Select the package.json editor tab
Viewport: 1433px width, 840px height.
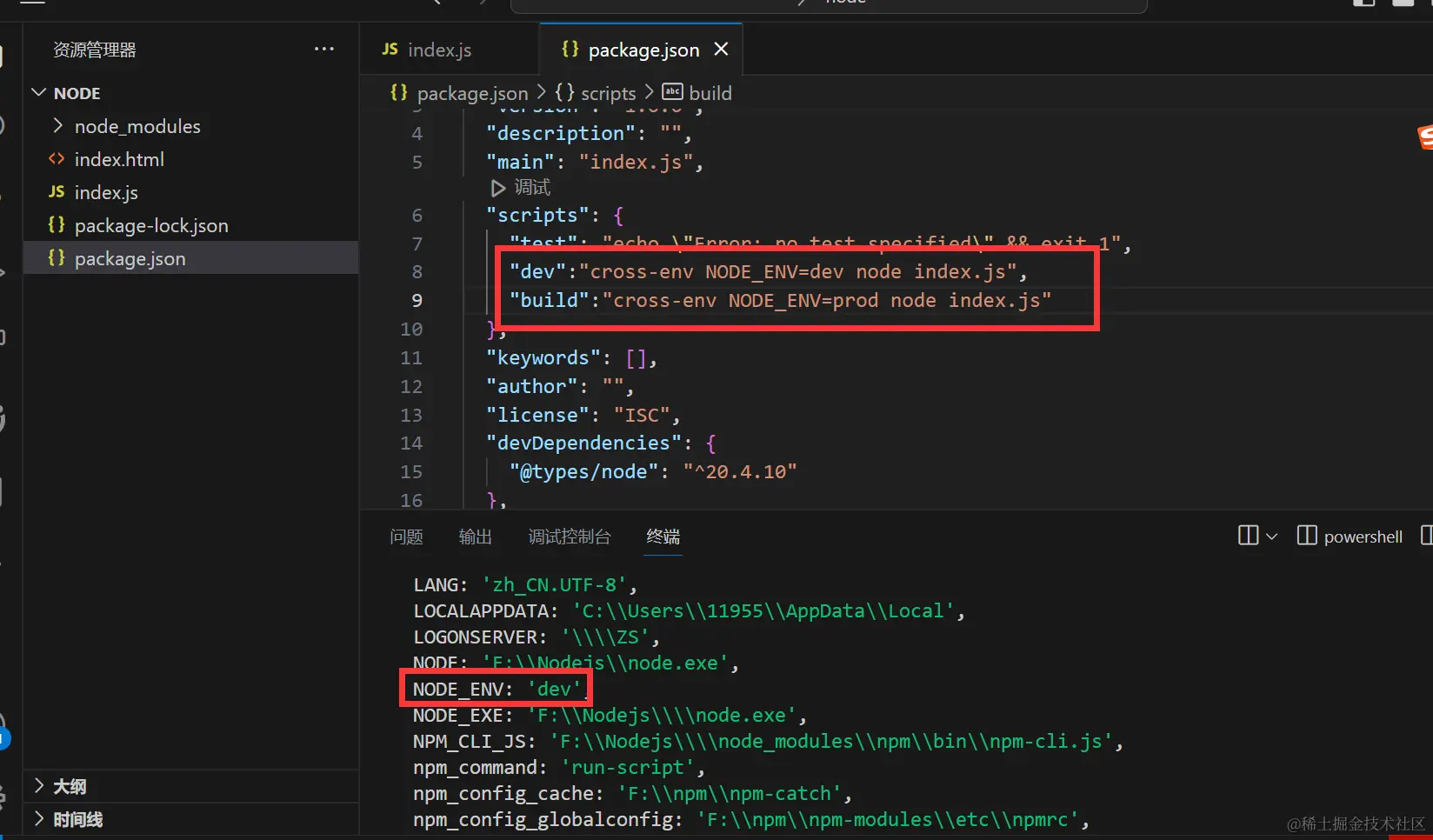[643, 50]
